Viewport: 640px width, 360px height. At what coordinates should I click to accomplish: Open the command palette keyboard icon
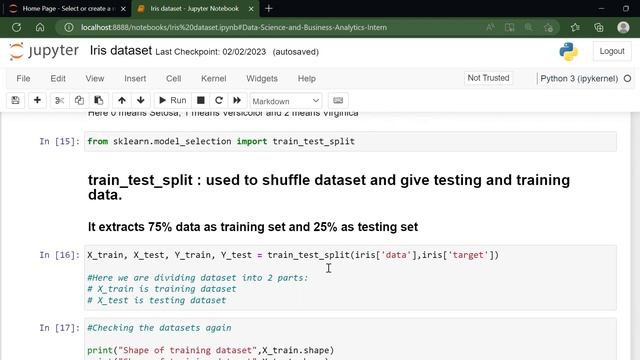(x=338, y=100)
